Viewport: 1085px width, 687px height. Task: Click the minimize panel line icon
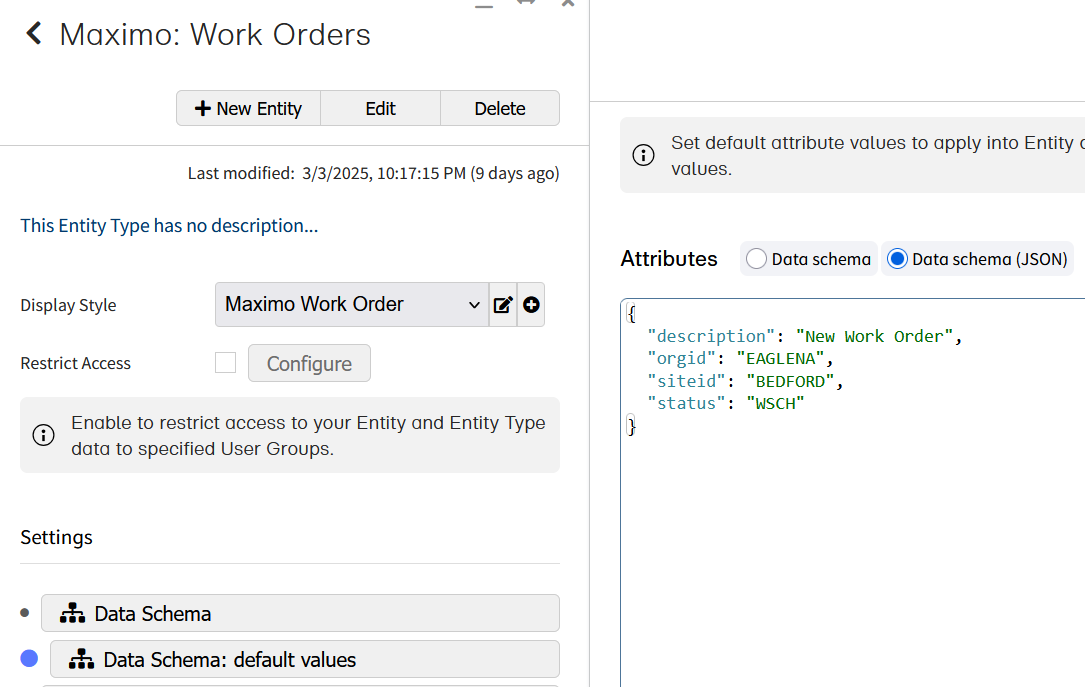(x=484, y=5)
